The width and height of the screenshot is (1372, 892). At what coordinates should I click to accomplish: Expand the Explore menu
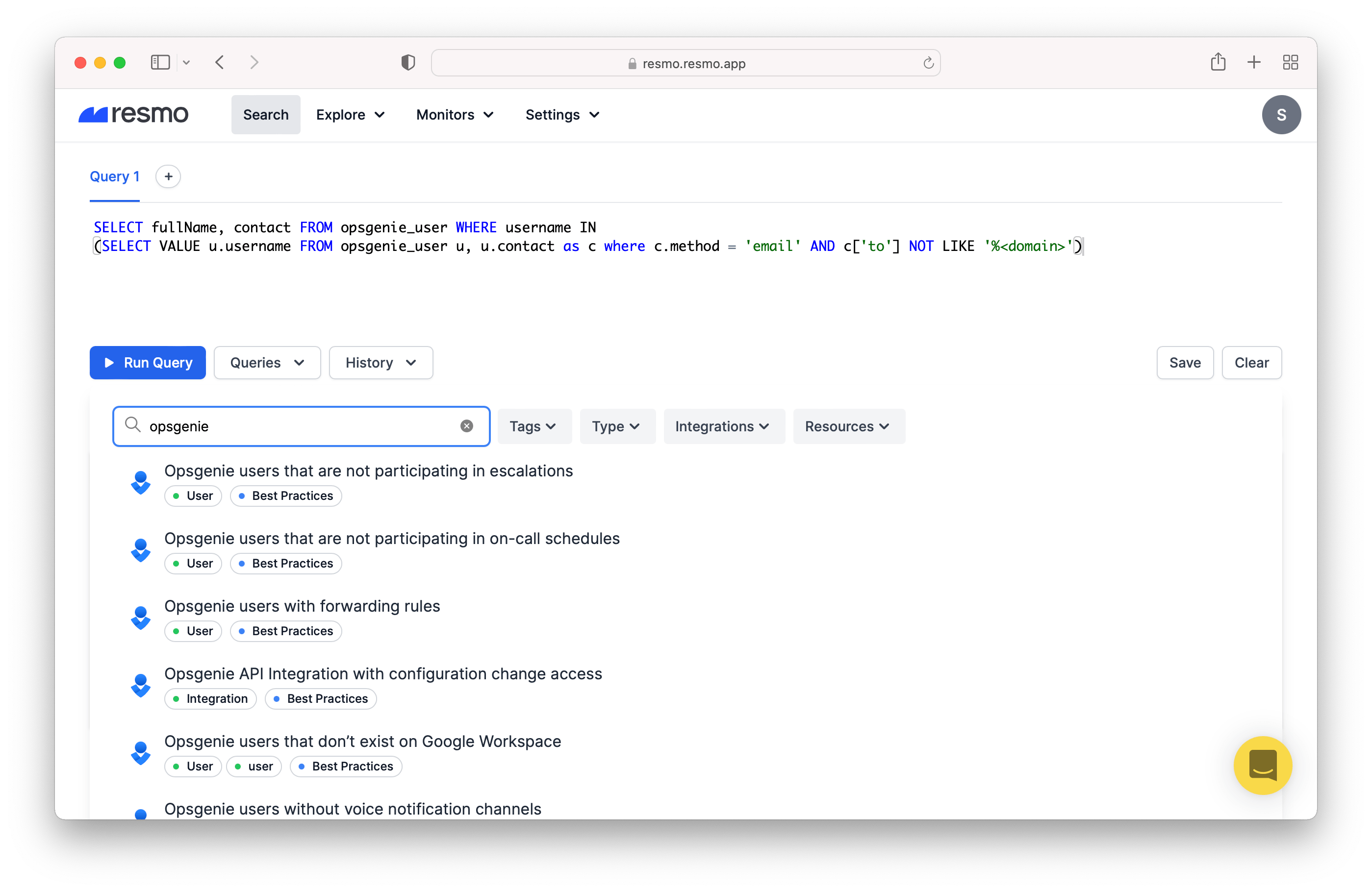(x=350, y=115)
